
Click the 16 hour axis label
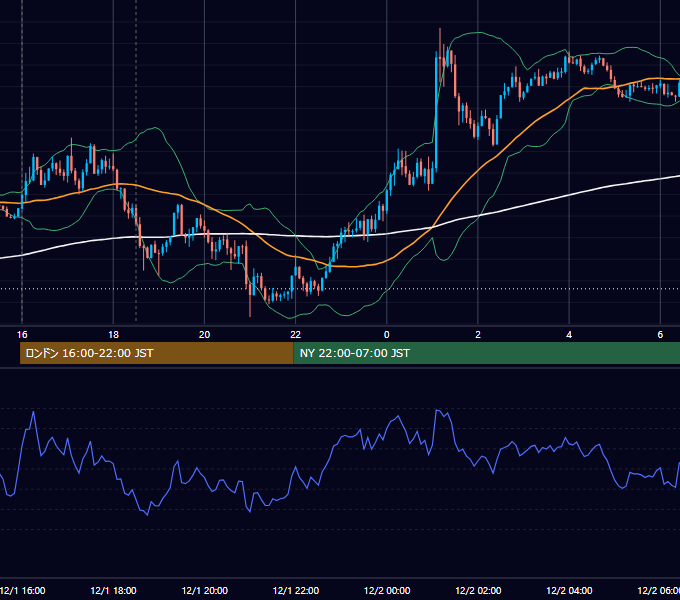point(22,335)
